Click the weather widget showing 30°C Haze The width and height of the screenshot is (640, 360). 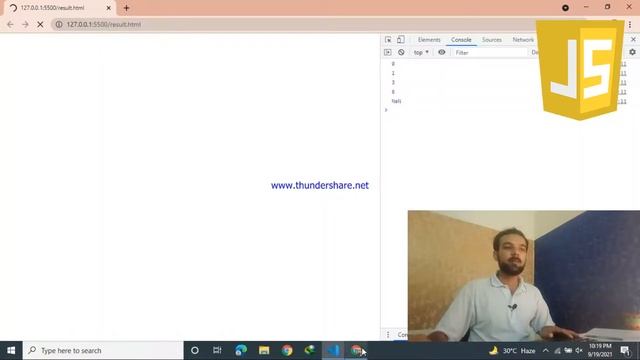point(513,351)
